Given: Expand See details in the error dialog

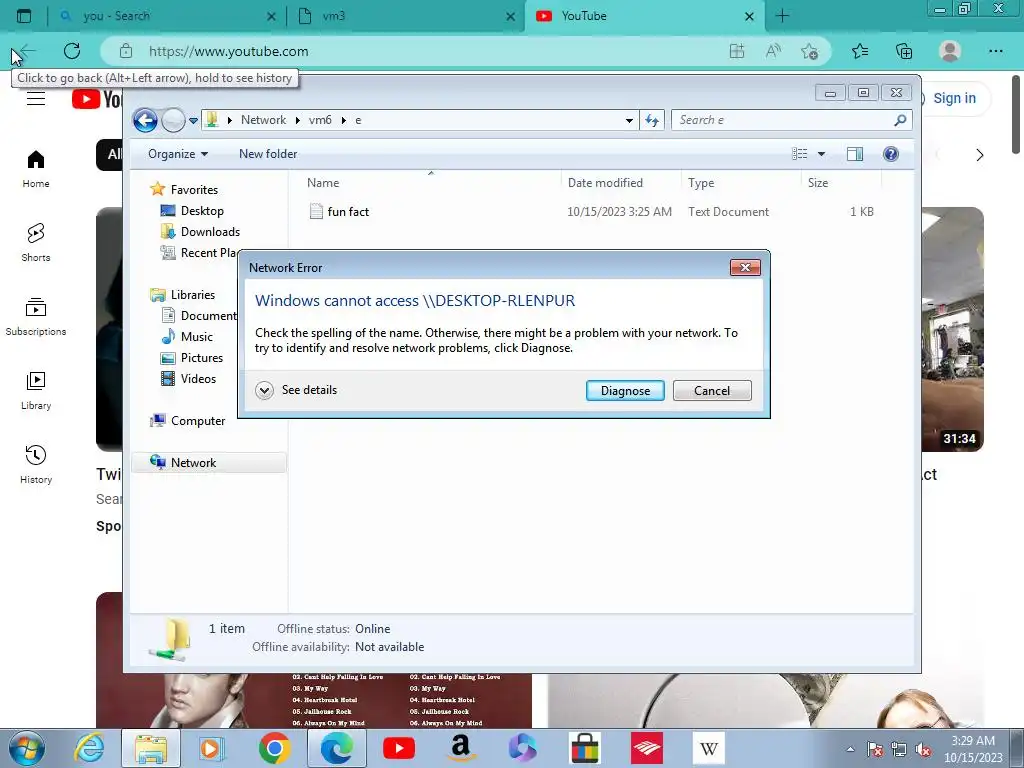Looking at the screenshot, I should [x=296, y=390].
